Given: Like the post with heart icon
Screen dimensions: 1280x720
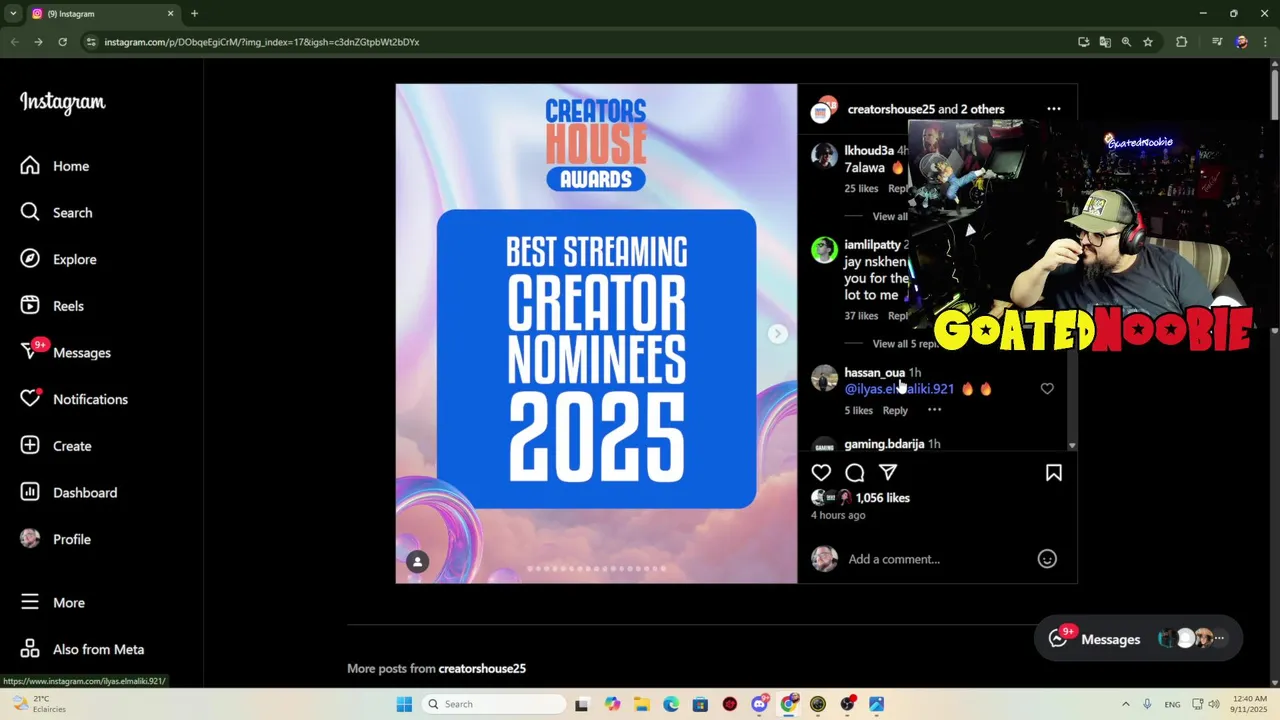Looking at the screenshot, I should coord(821,473).
